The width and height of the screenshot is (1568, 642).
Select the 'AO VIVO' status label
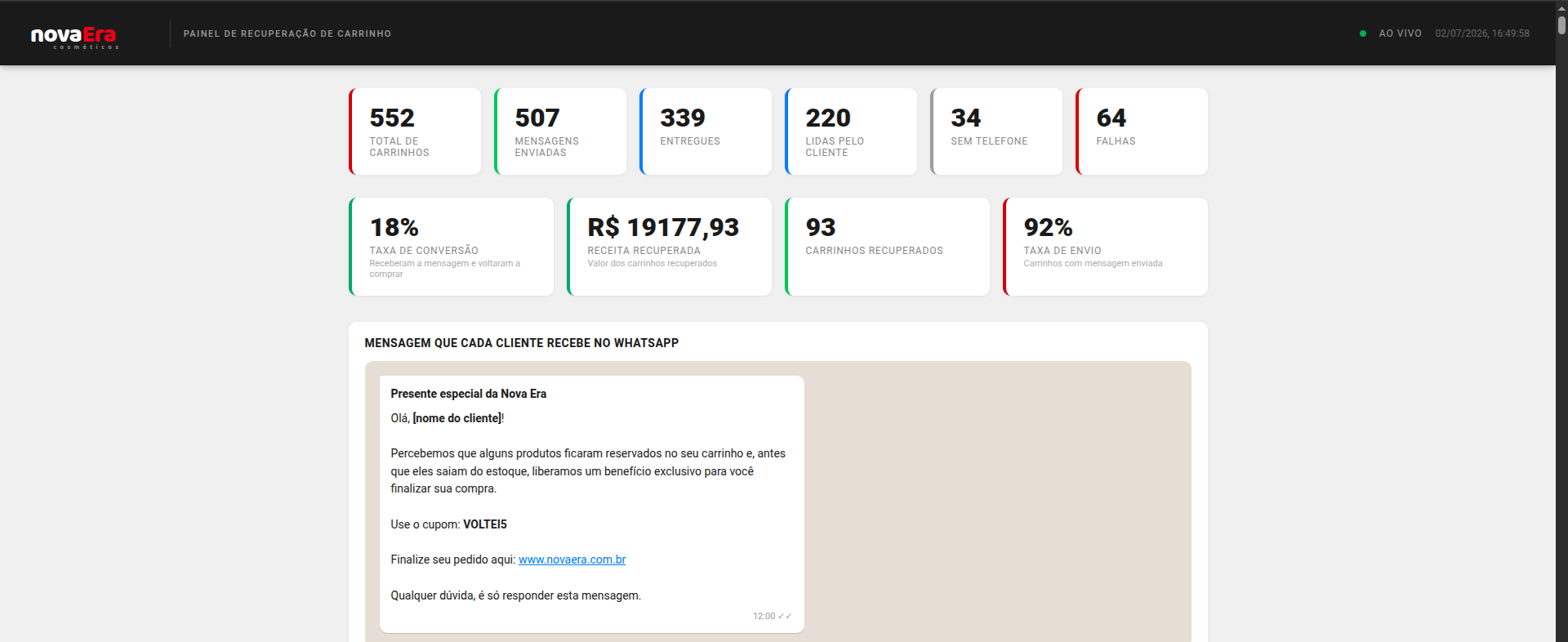point(1400,33)
